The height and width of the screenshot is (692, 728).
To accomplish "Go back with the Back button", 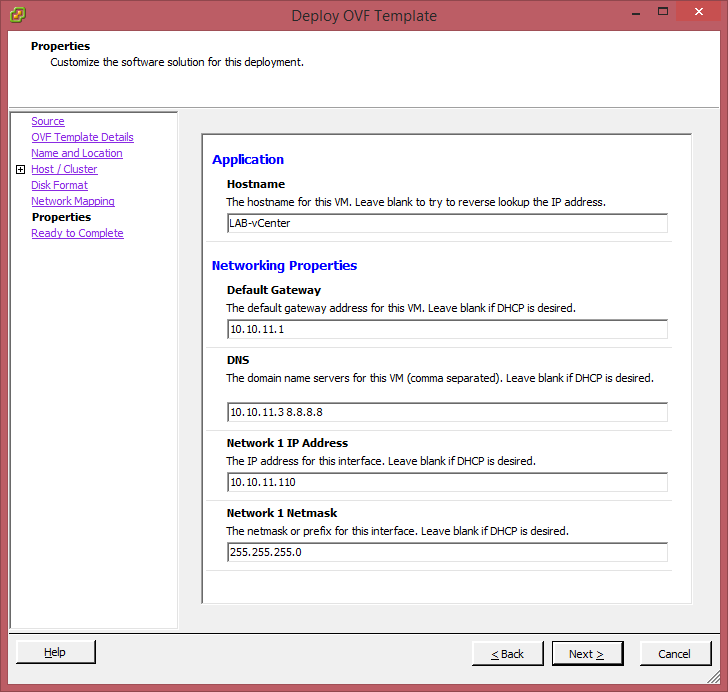I will point(508,654).
